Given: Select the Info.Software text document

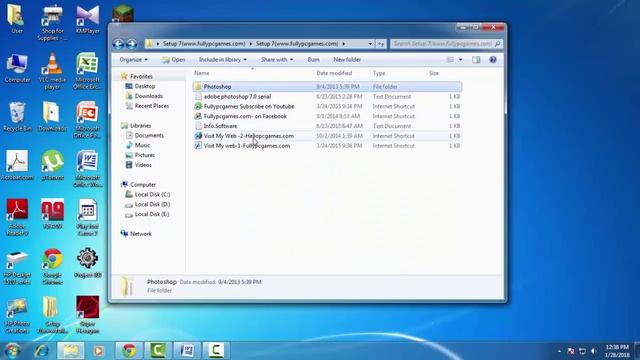Looking at the screenshot, I should 327,126.
